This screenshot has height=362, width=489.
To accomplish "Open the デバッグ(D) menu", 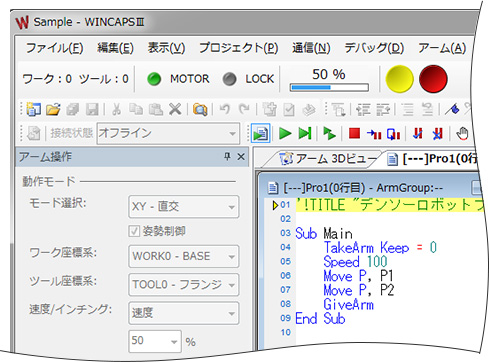I will click(x=374, y=48).
